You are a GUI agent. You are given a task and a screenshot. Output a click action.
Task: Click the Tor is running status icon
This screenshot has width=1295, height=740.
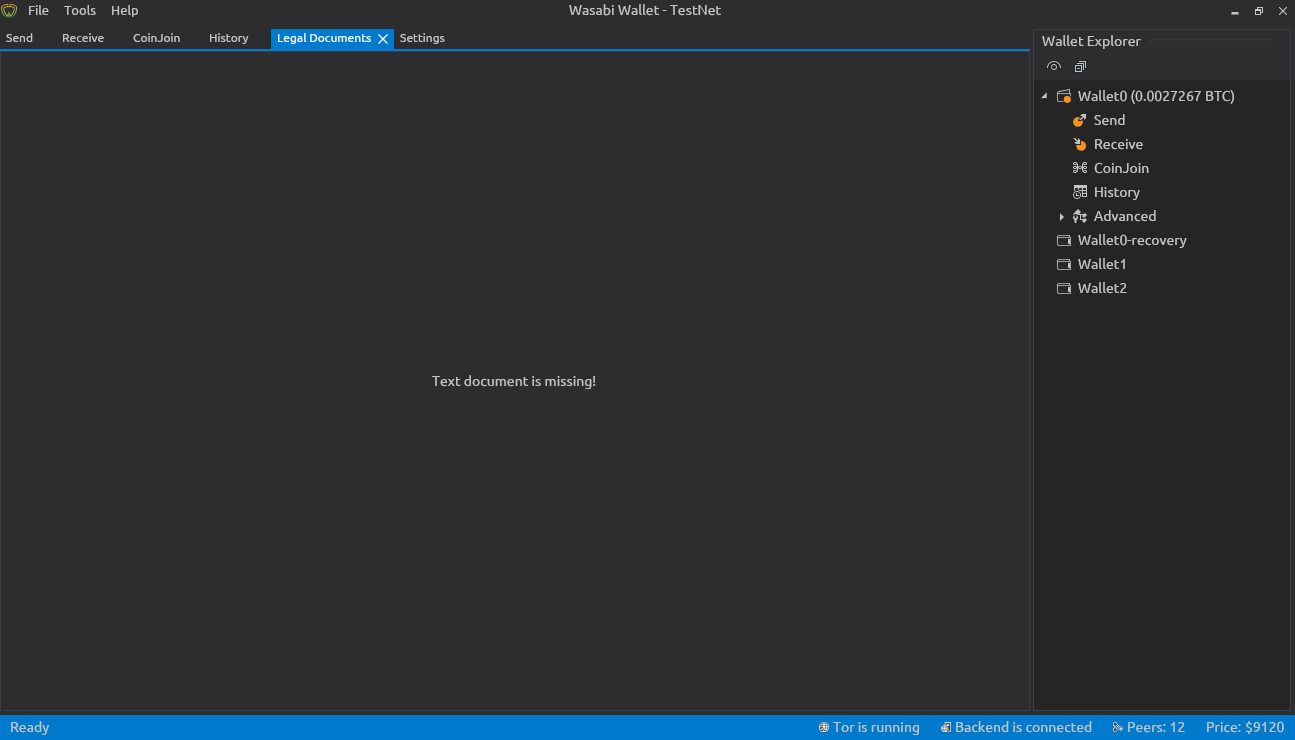823,727
